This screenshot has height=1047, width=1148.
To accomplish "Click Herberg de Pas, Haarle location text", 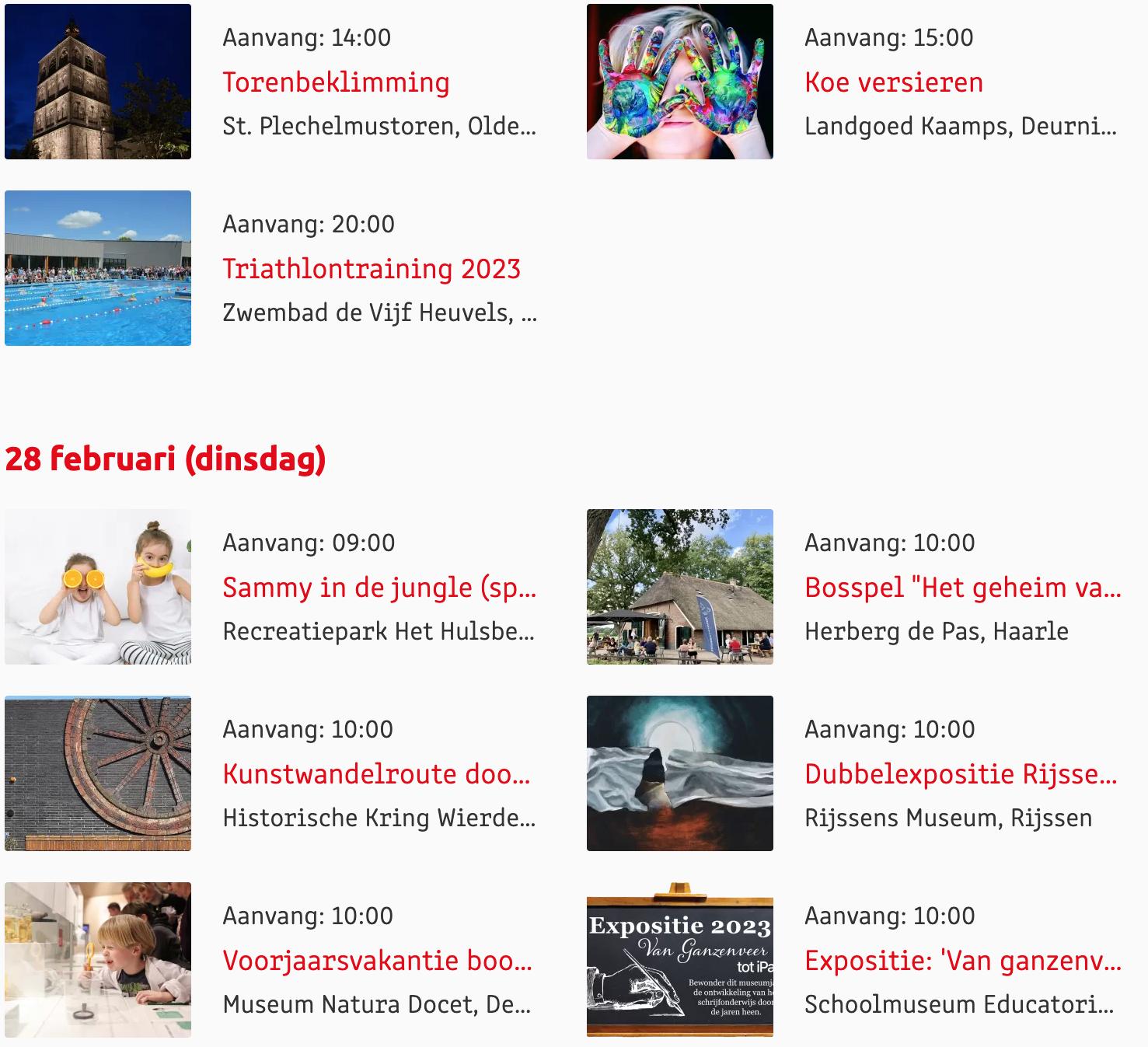I will tap(937, 631).
